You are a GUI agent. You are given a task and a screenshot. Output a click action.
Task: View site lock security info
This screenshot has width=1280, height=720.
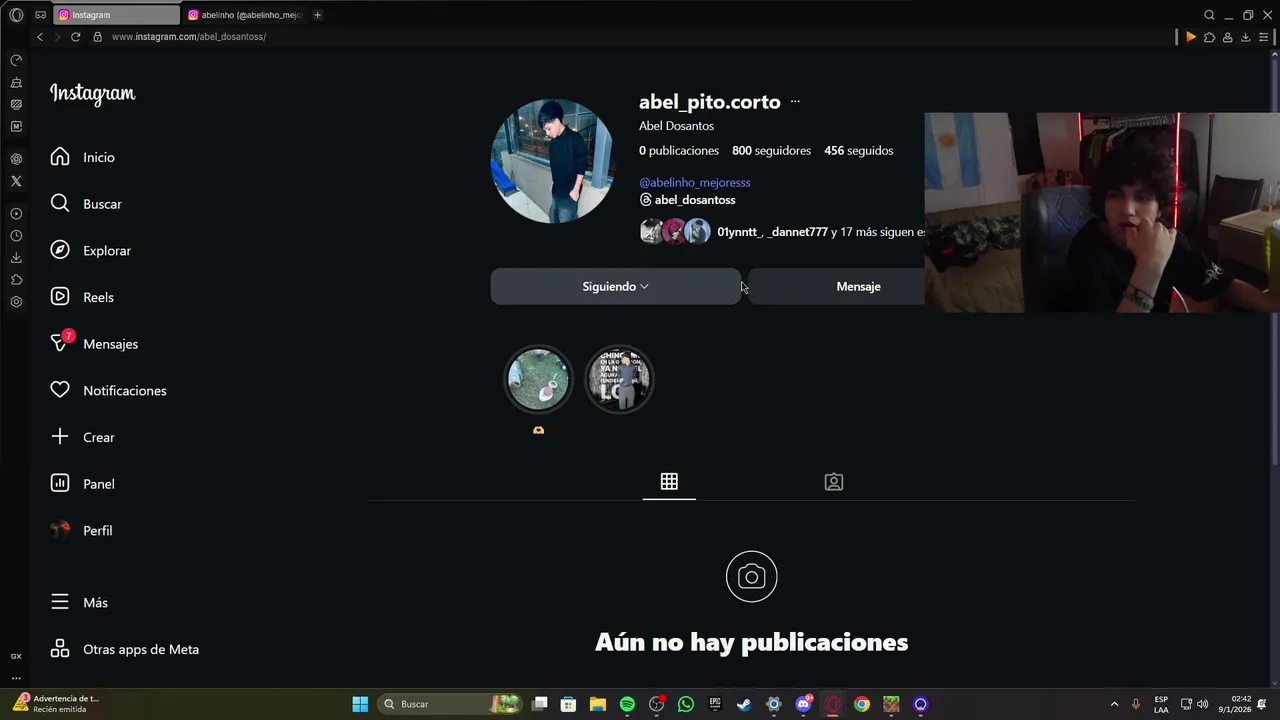tap(97, 37)
